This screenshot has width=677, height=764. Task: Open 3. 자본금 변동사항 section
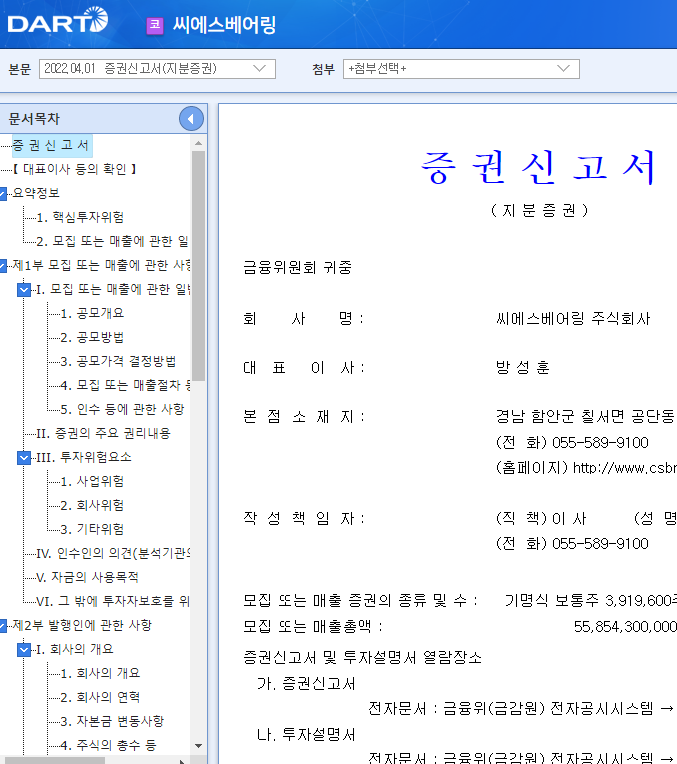tap(112, 721)
